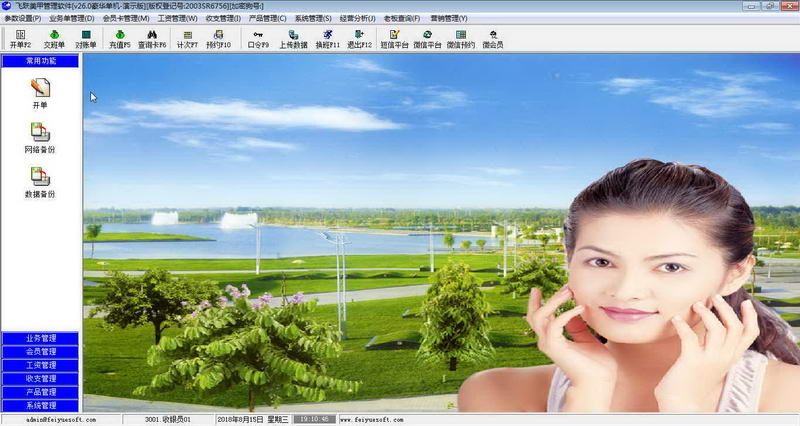Image resolution: width=800 pixels, height=426 pixels.
Task: Open the 短信平台 toolbar icon
Action: tap(394, 39)
